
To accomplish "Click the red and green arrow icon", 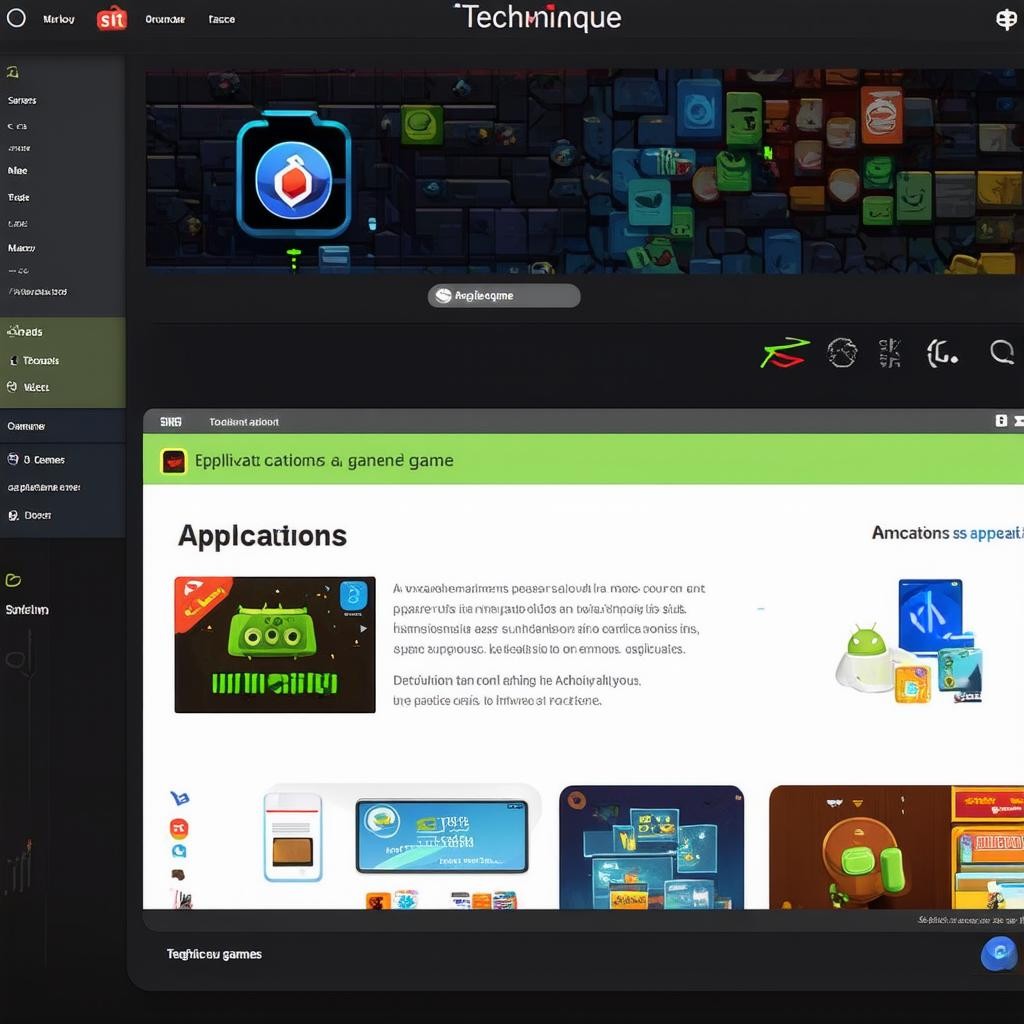I will [x=784, y=352].
